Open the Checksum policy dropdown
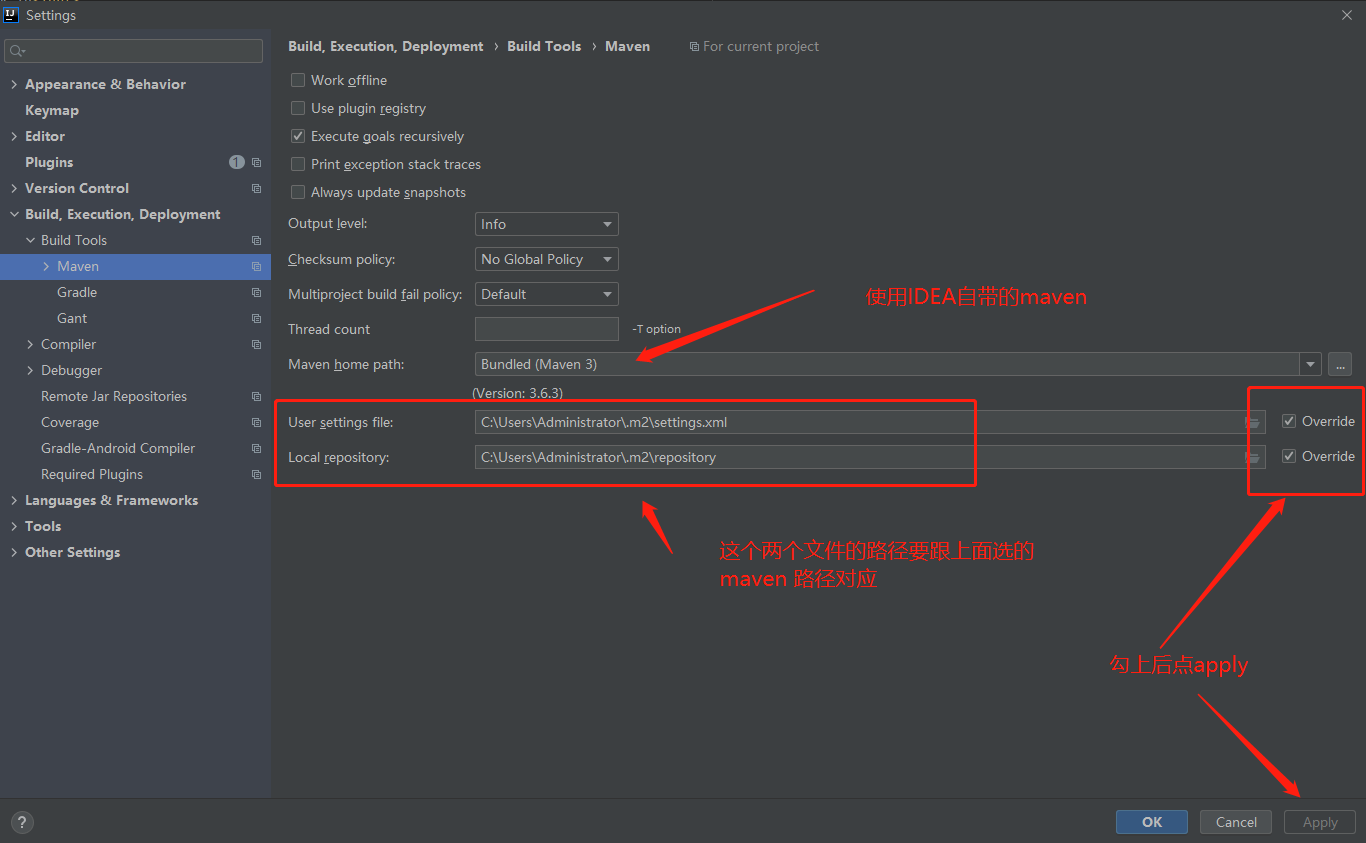1366x843 pixels. coord(546,259)
